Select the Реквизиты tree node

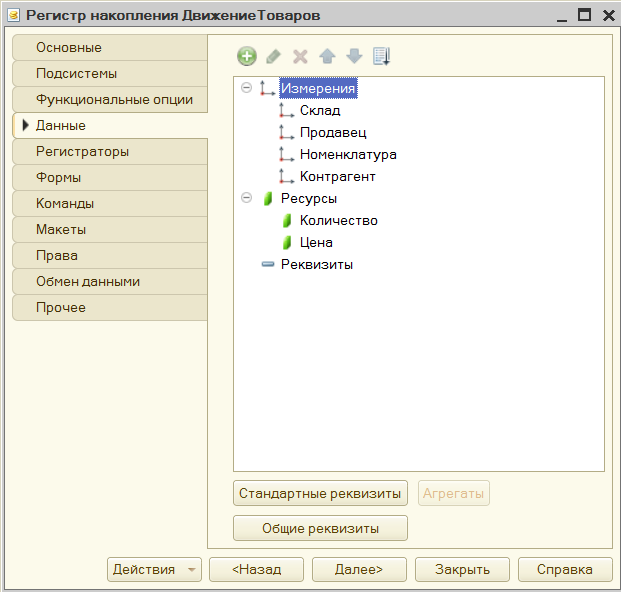click(317, 265)
